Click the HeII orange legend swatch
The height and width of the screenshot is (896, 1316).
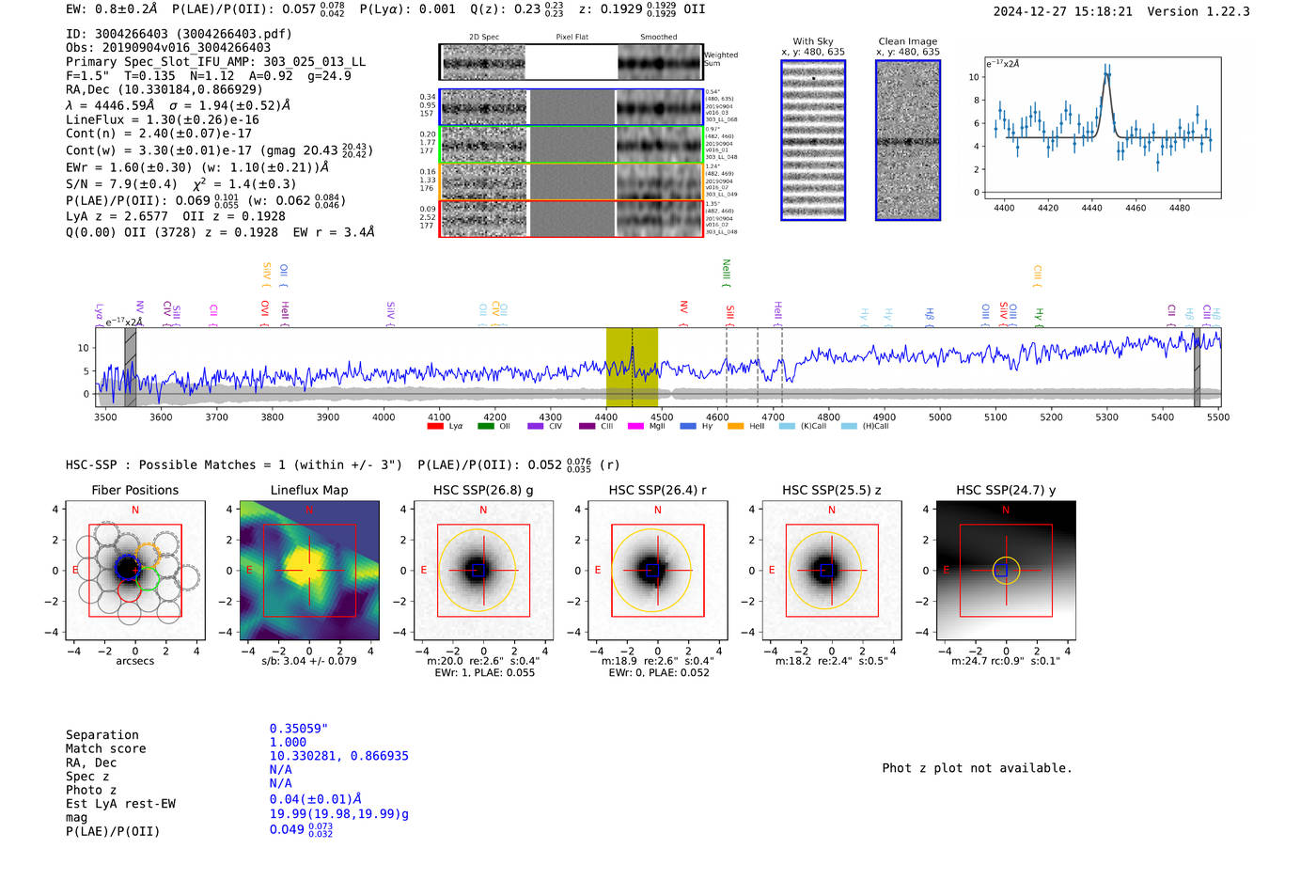coord(735,426)
